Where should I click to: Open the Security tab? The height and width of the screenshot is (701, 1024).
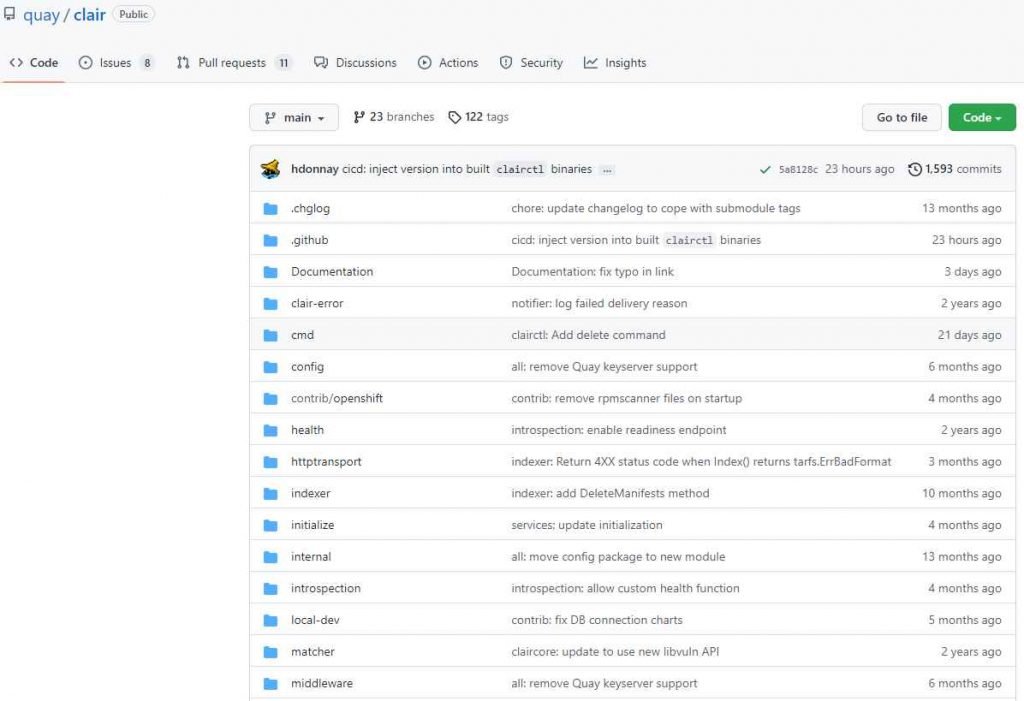point(531,63)
